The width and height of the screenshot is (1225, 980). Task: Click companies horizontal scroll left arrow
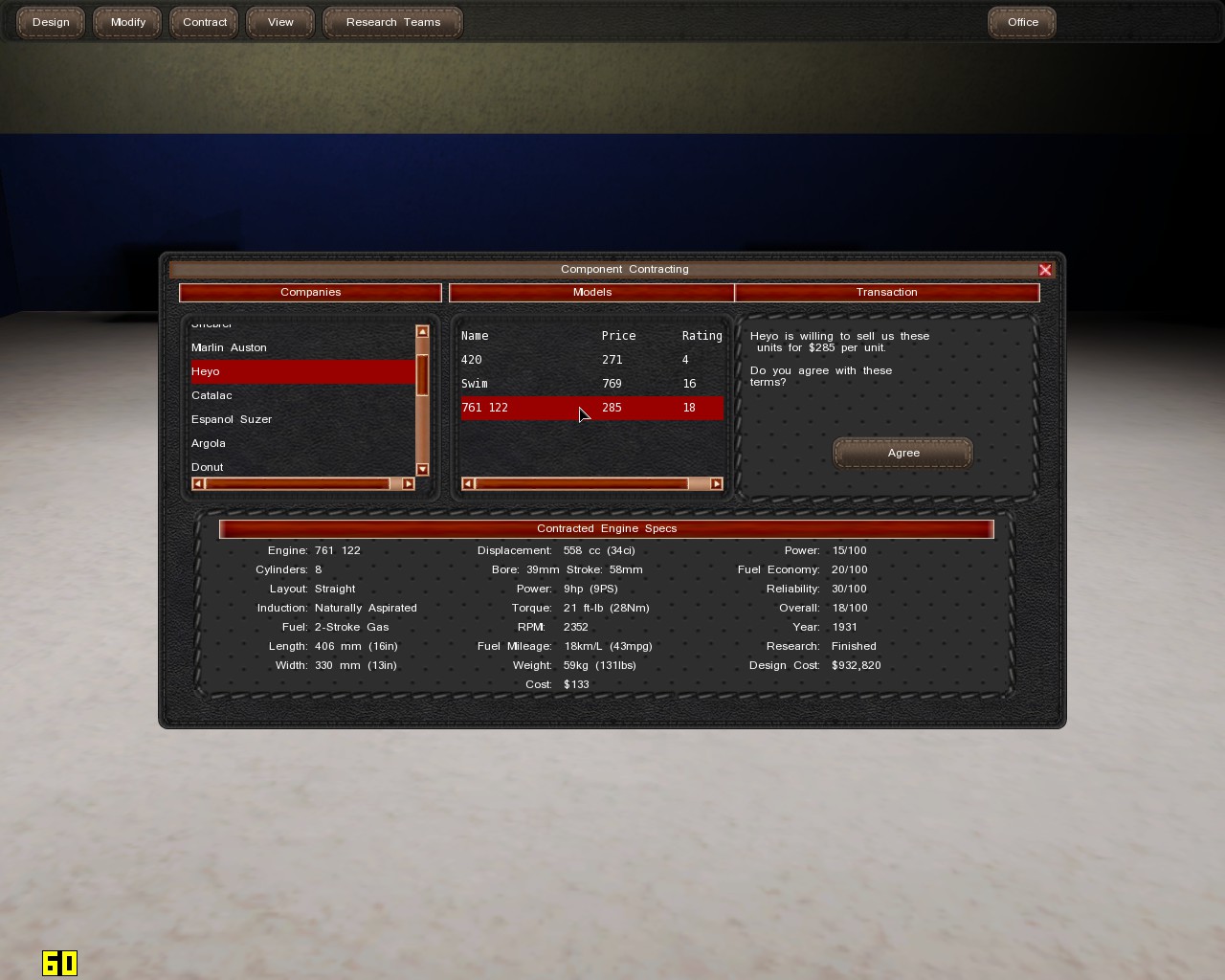198,484
